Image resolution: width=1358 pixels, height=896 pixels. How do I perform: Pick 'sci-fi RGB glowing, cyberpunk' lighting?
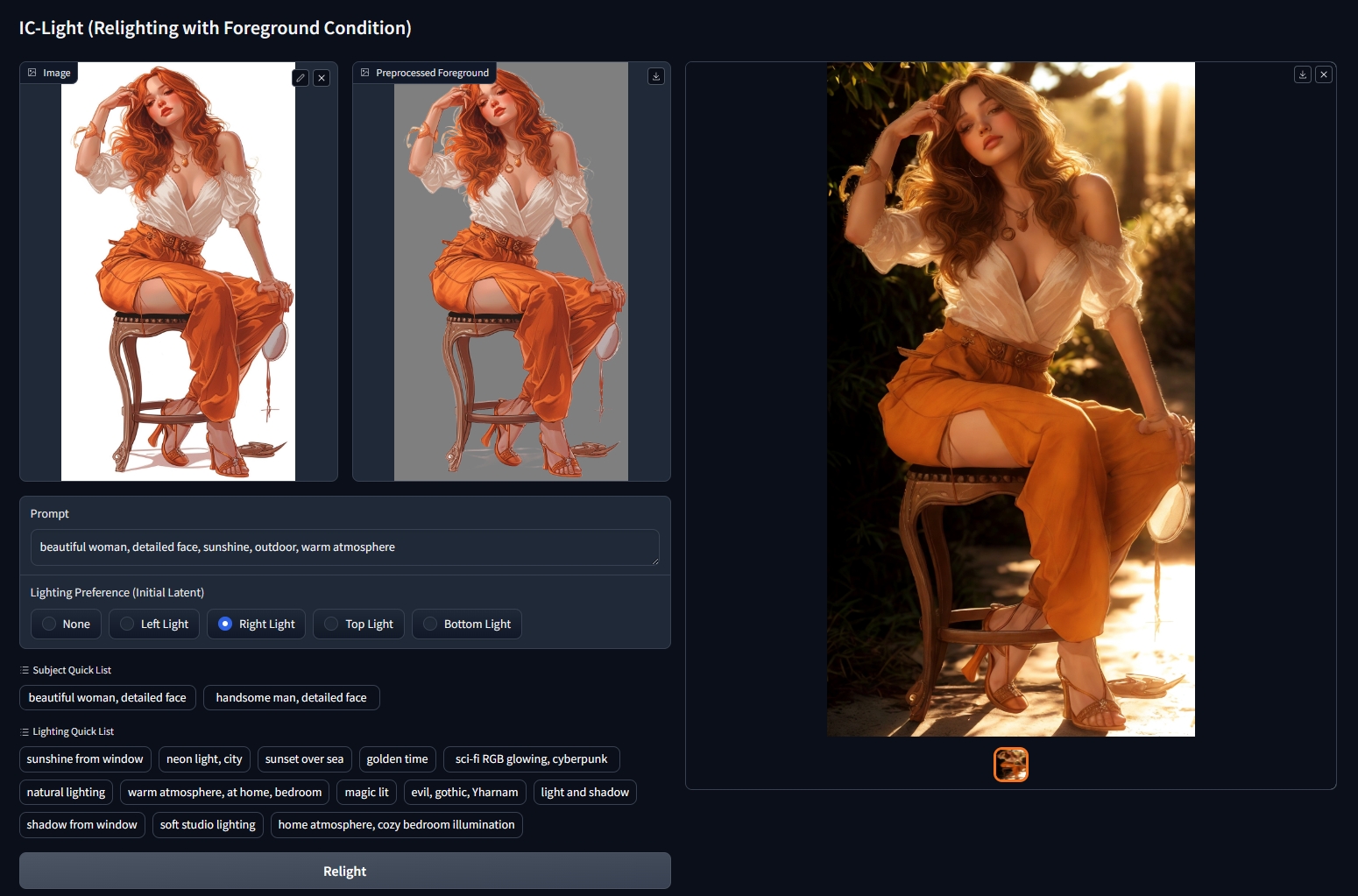pos(531,758)
